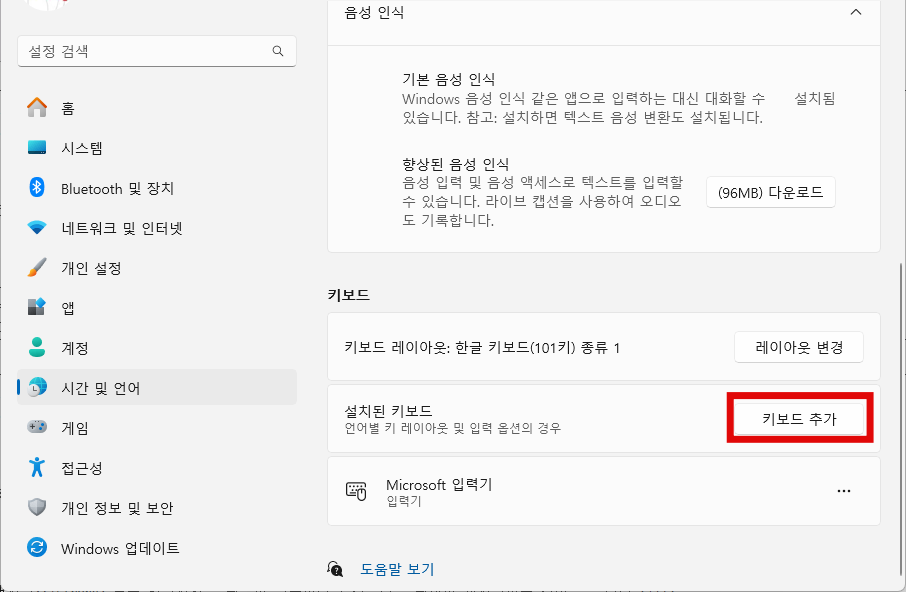
Task: Click the Accessibility figure icon
Action: coord(37,468)
